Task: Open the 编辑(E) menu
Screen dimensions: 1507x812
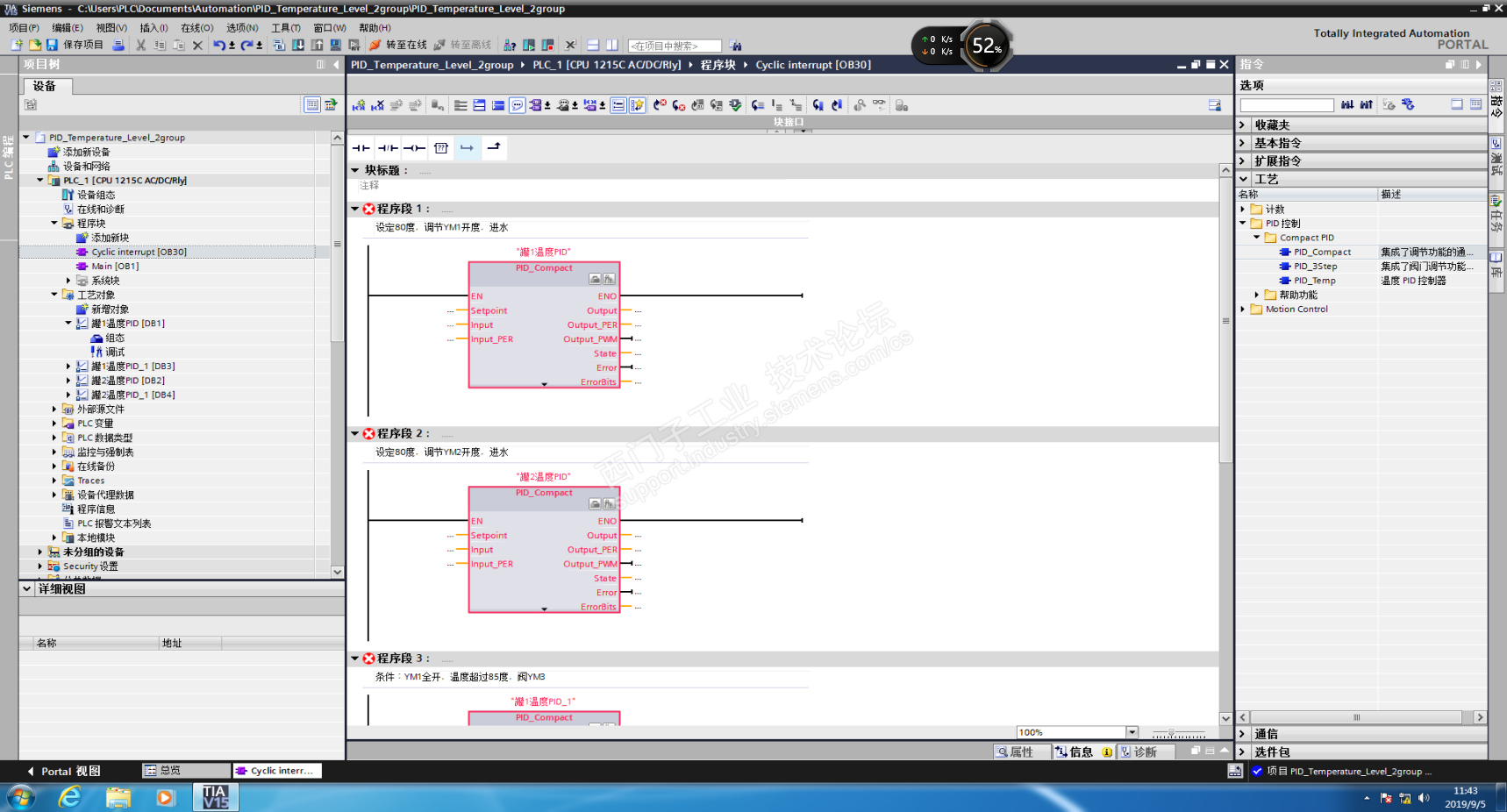Action: point(68,28)
